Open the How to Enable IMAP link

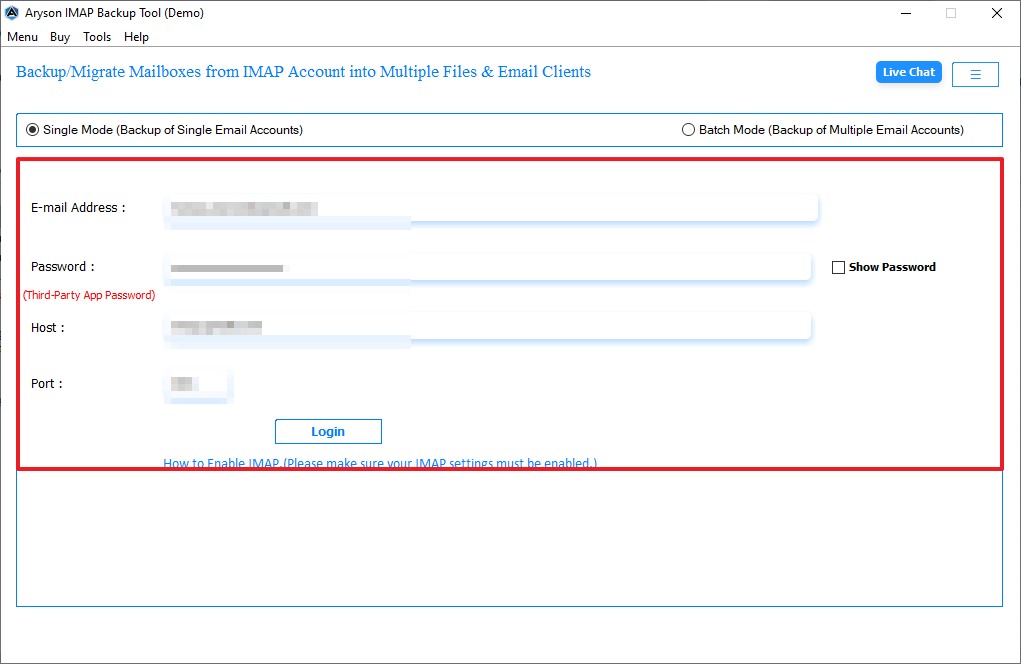(380, 463)
